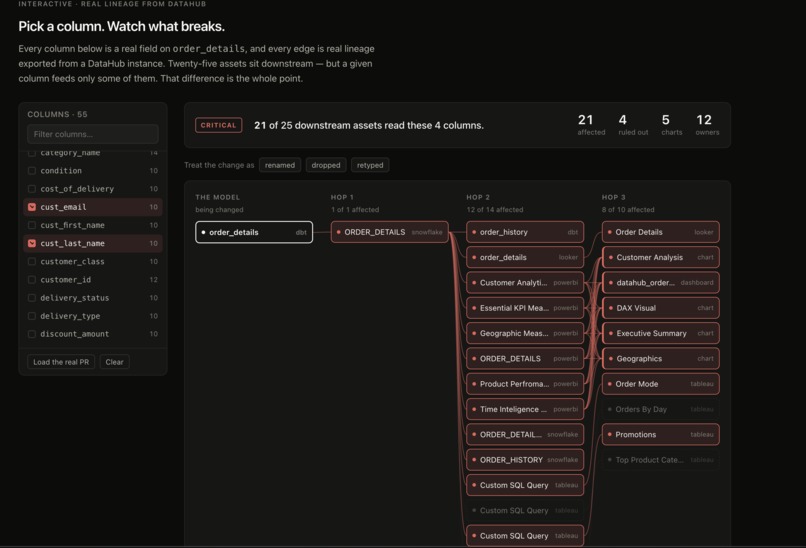The width and height of the screenshot is (806, 548).
Task: Check the condition column checkbox
Action: [32, 171]
